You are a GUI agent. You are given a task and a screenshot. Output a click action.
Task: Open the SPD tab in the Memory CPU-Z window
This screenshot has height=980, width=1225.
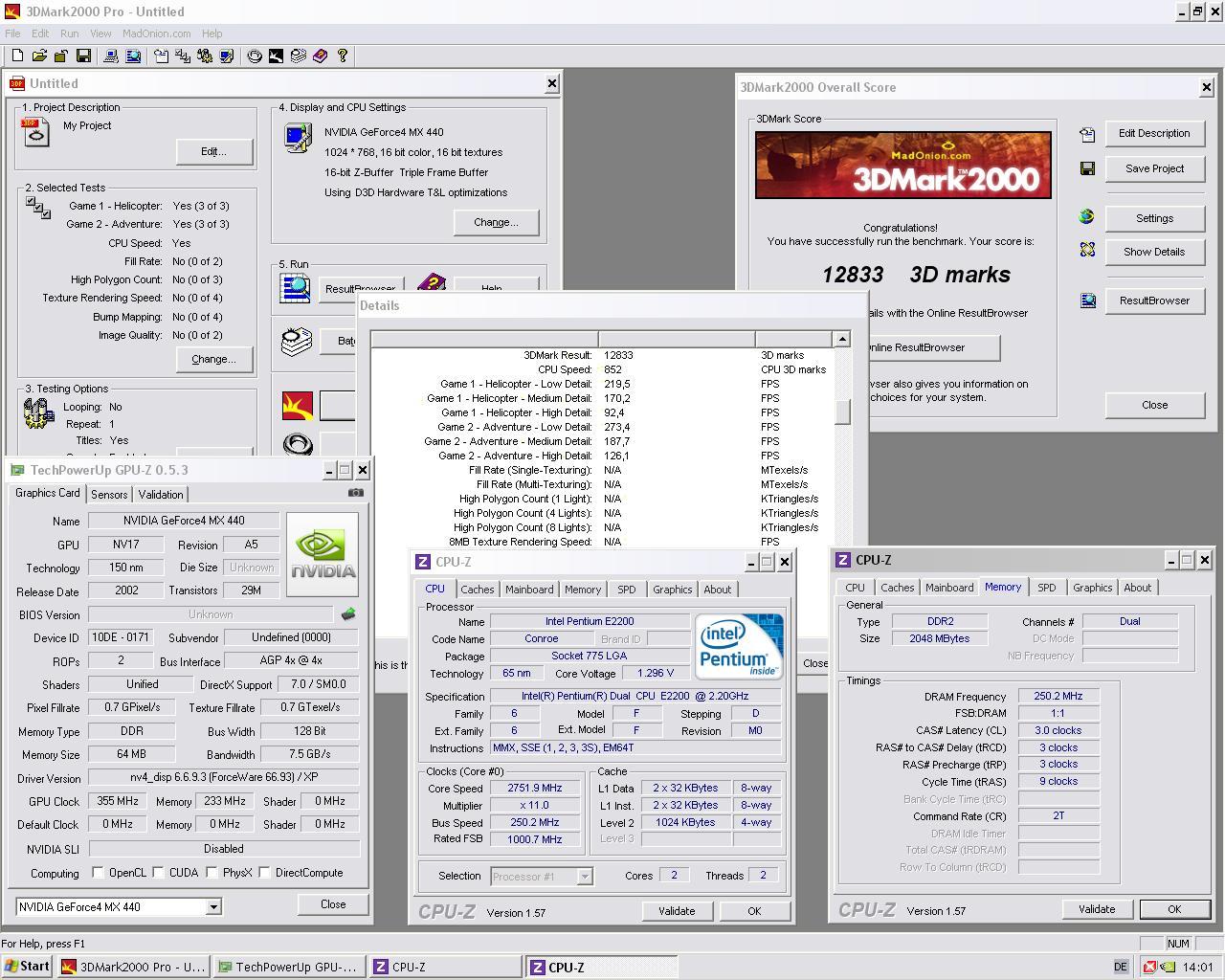pyautogui.click(x=1047, y=588)
